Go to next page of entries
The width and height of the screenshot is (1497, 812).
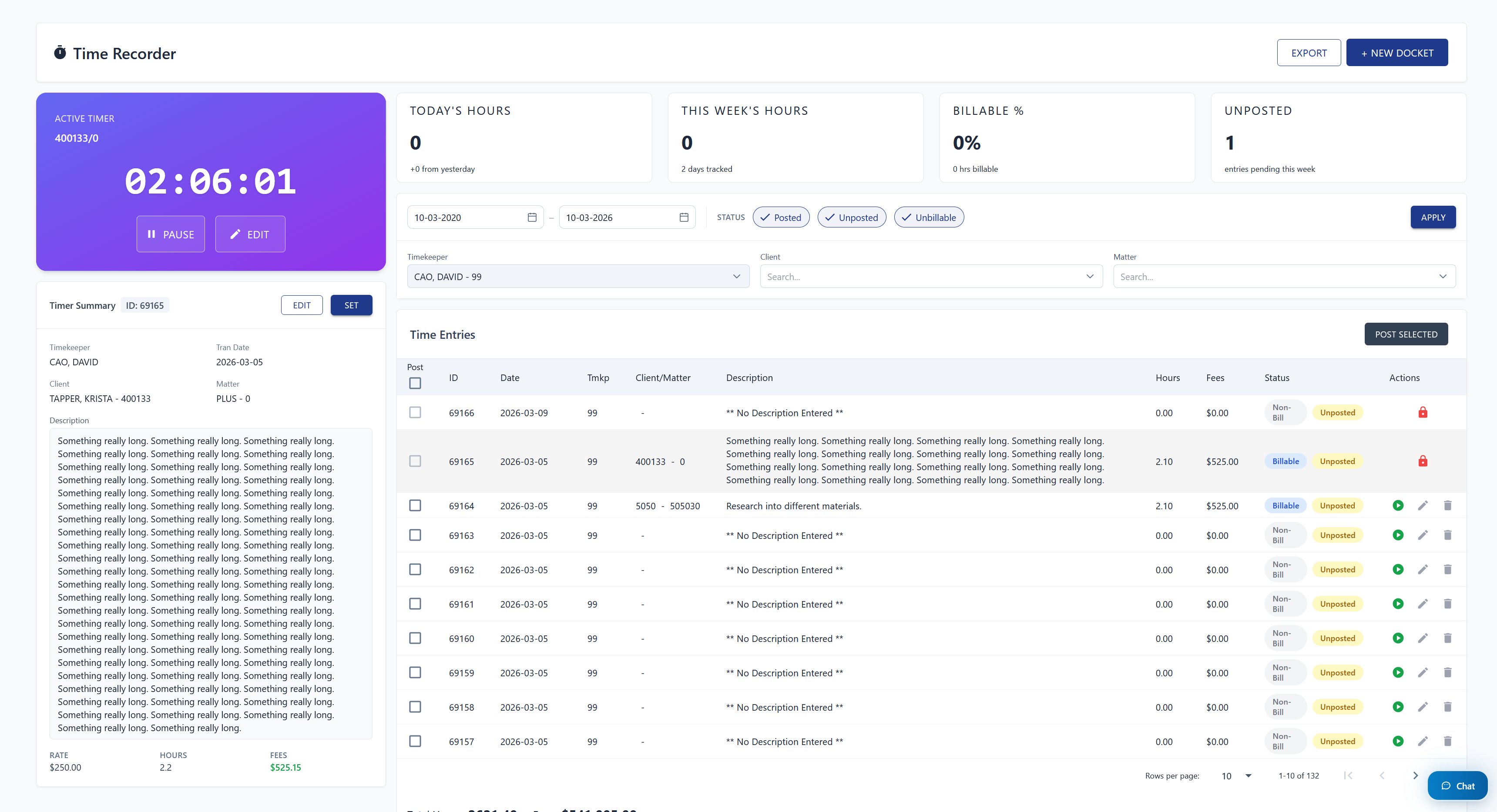coord(1415,775)
